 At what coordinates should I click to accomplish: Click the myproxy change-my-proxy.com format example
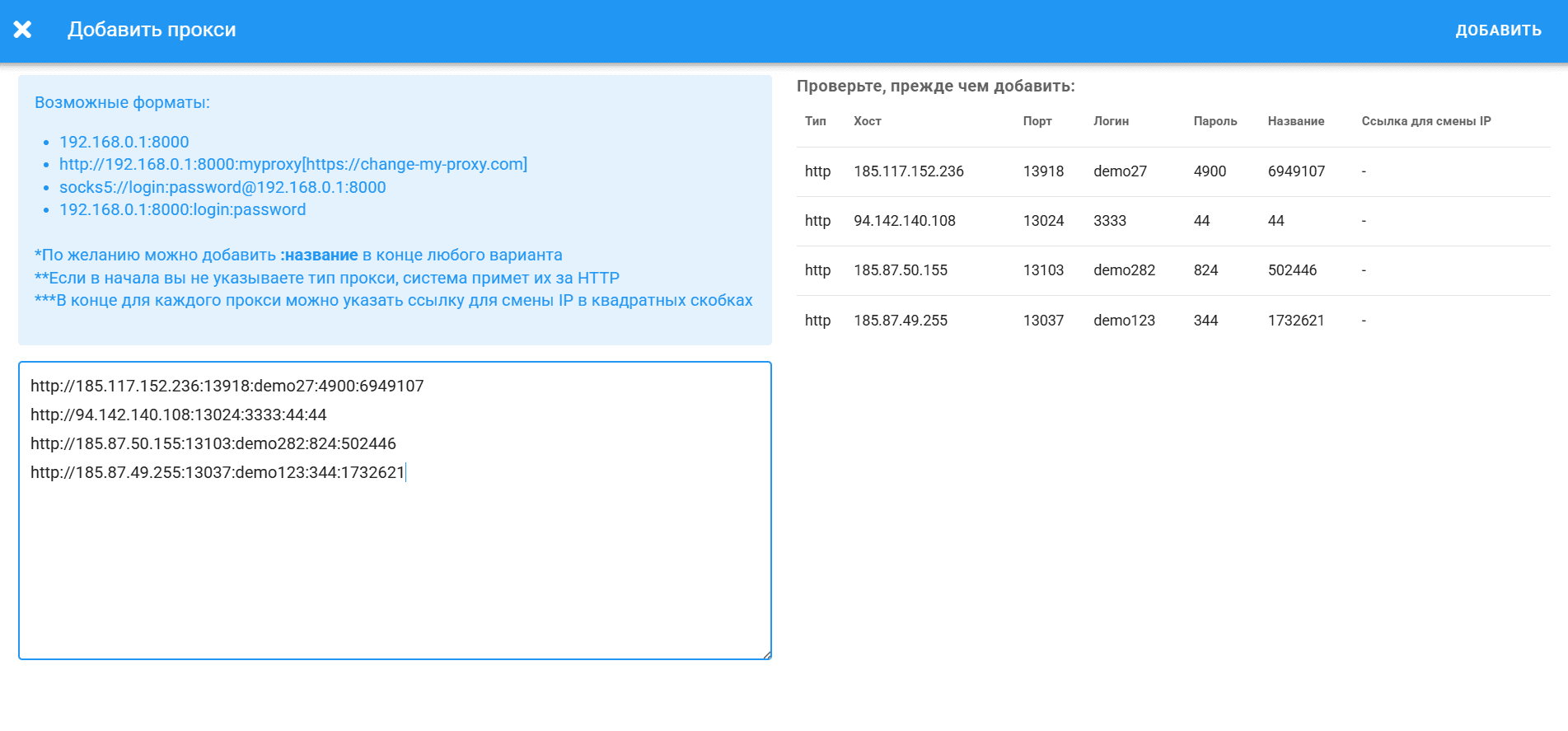coord(293,164)
